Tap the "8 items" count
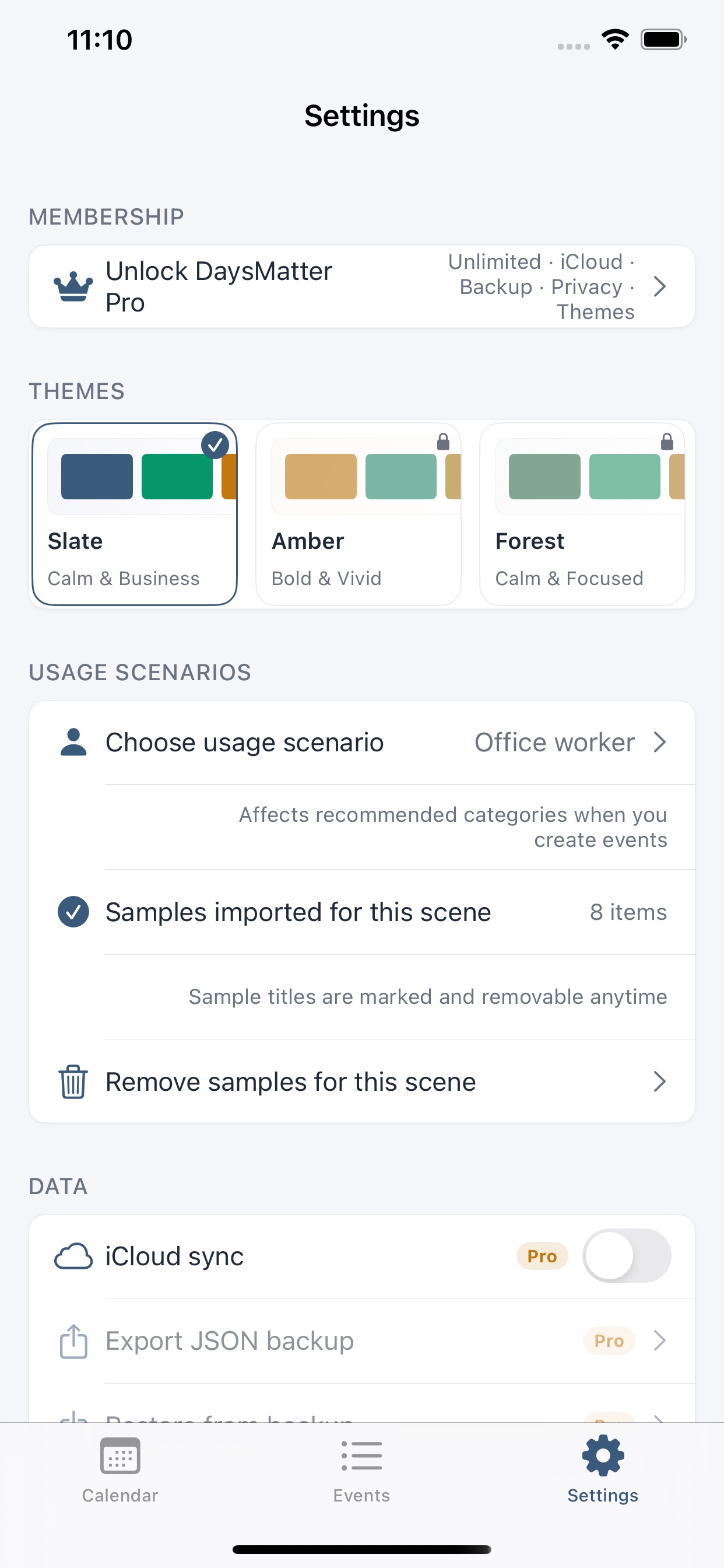 [x=628, y=912]
